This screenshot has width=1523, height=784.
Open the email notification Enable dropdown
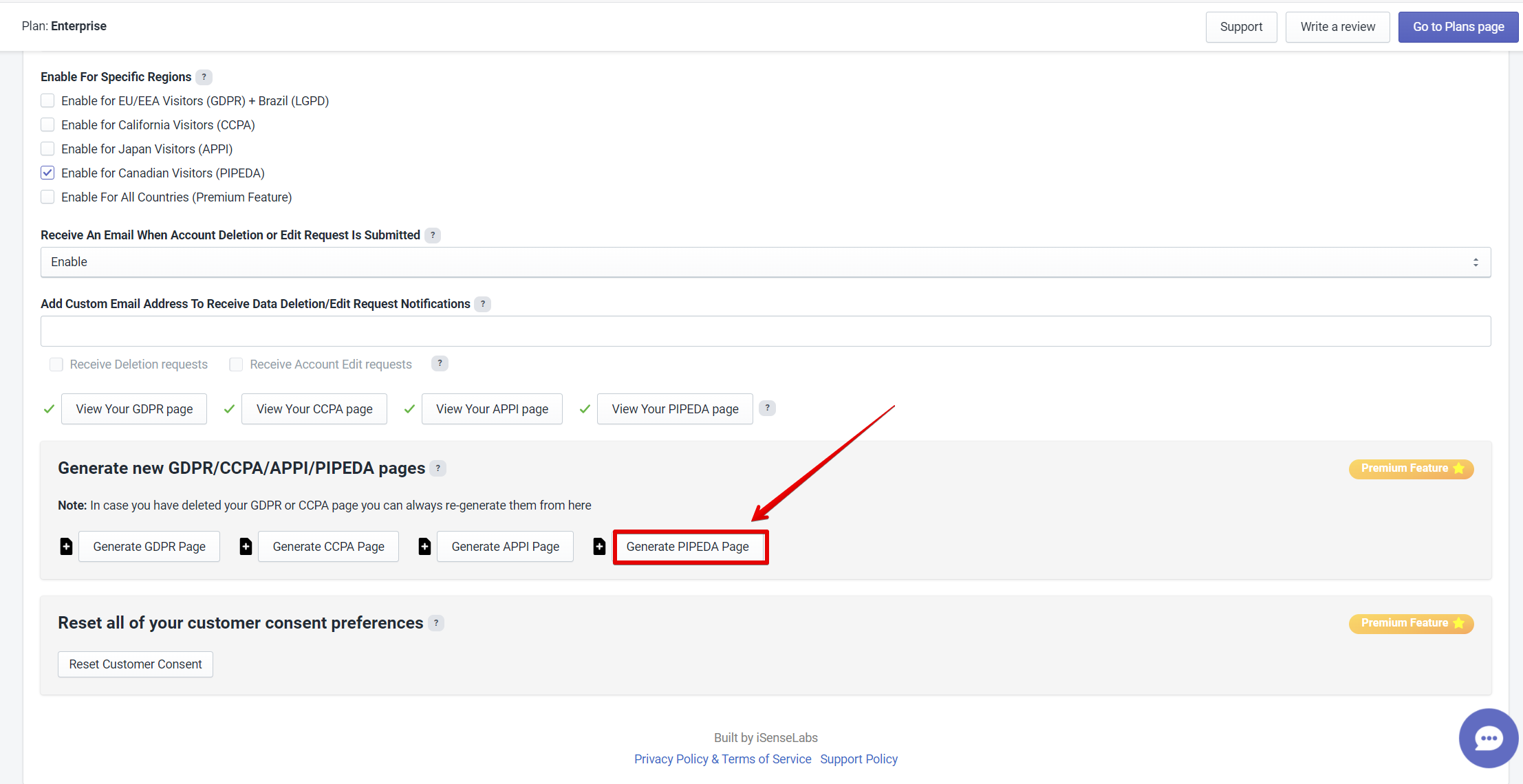[766, 262]
